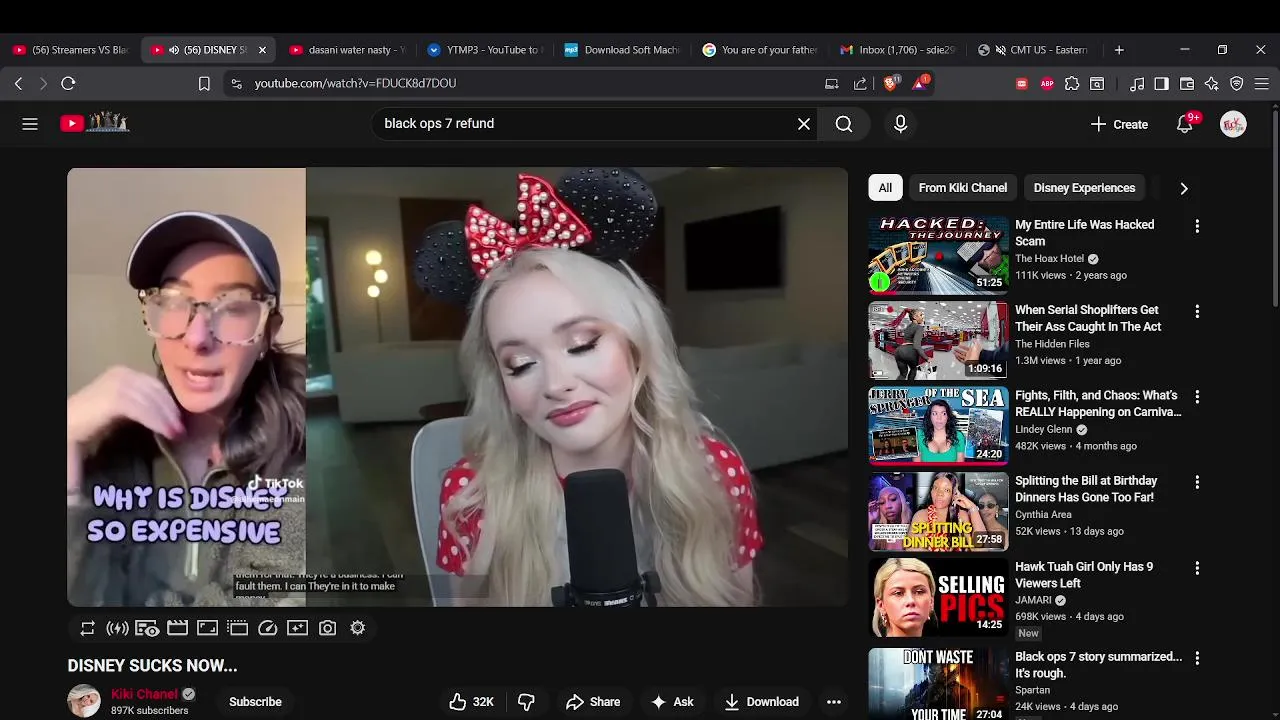Play My Entire Life Was Hacked thumbnail
The image size is (1280, 720).
(x=938, y=255)
